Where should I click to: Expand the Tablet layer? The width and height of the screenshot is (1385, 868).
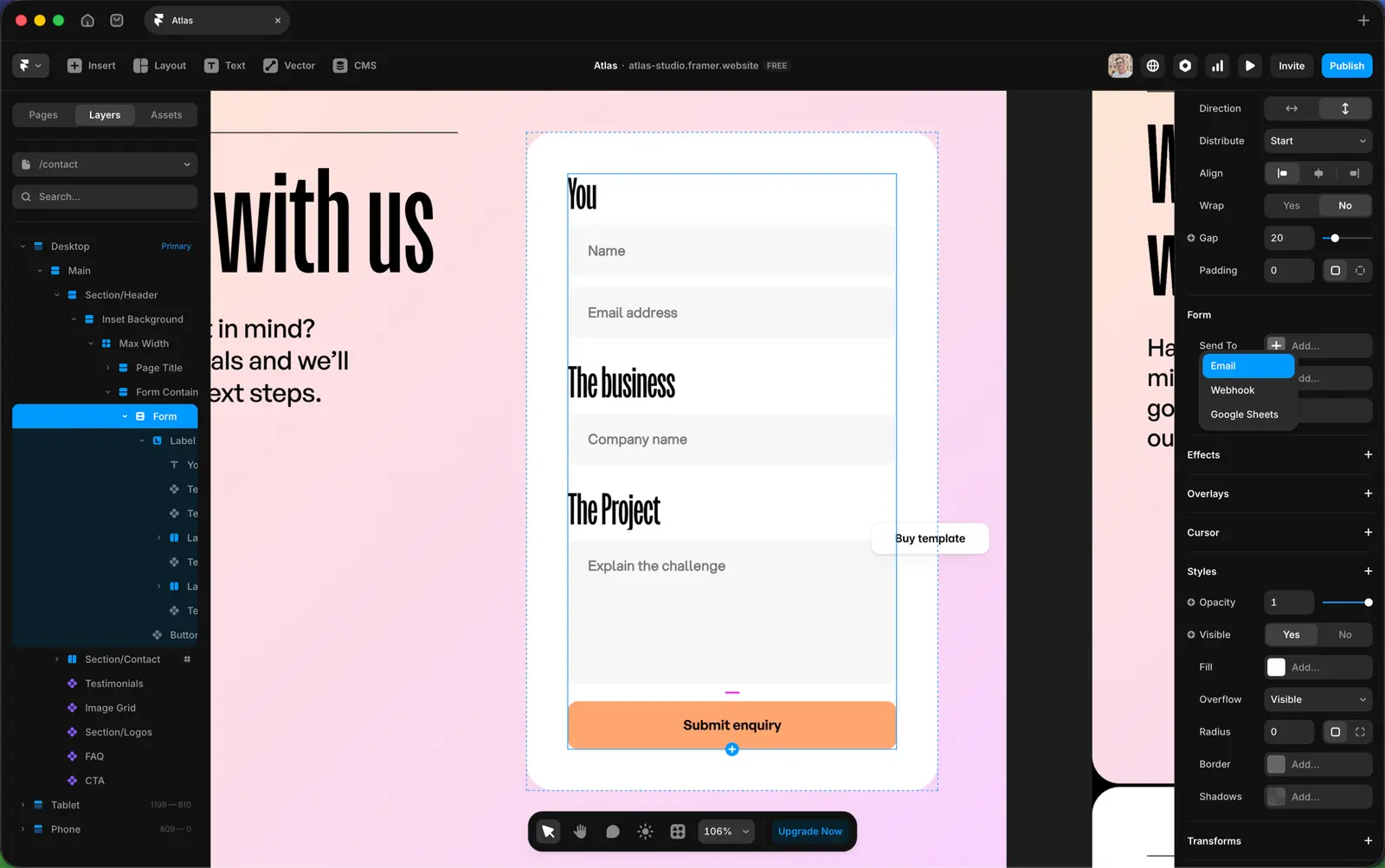coord(23,806)
